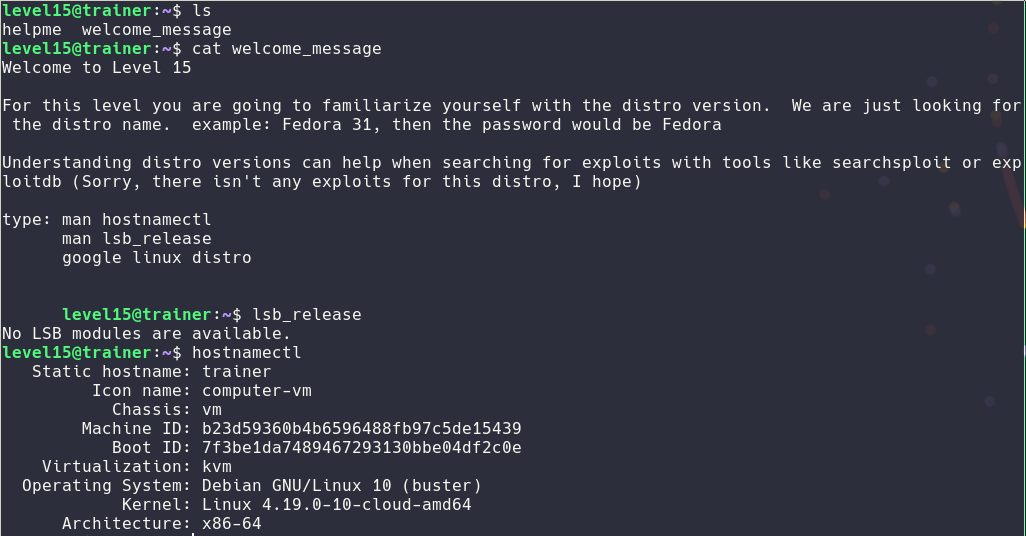Click the Boot ID hash value

[361, 447]
